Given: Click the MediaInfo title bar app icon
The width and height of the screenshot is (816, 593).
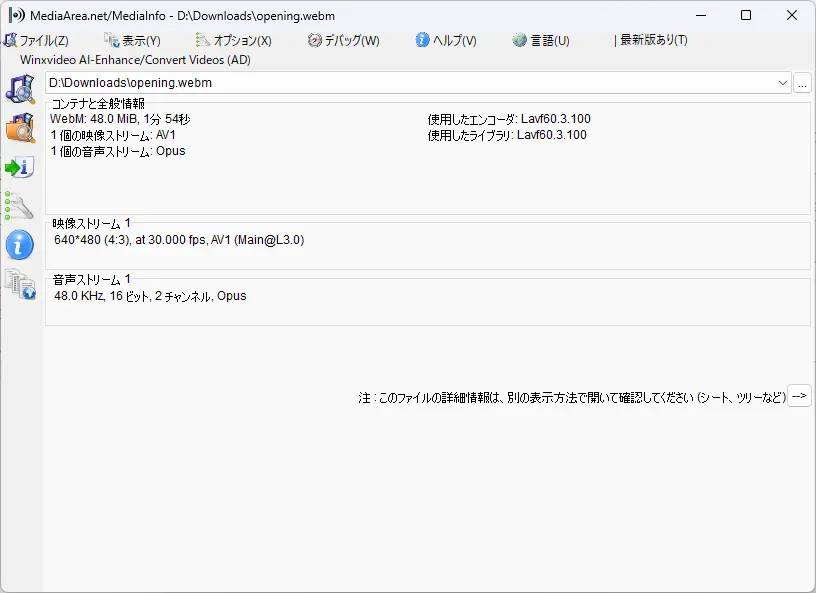Looking at the screenshot, I should pyautogui.click(x=16, y=15).
